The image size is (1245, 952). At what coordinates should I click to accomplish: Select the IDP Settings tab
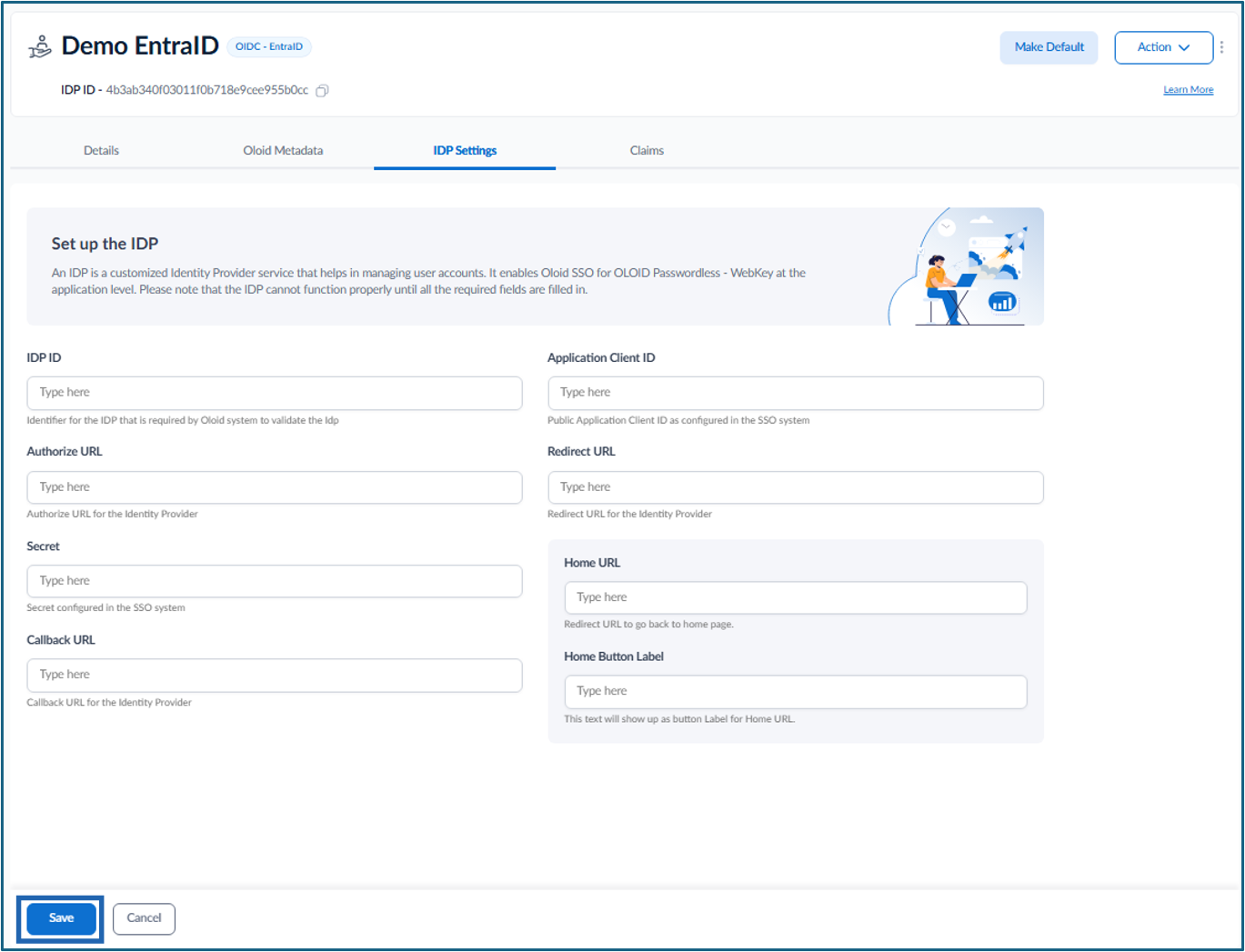[465, 151]
